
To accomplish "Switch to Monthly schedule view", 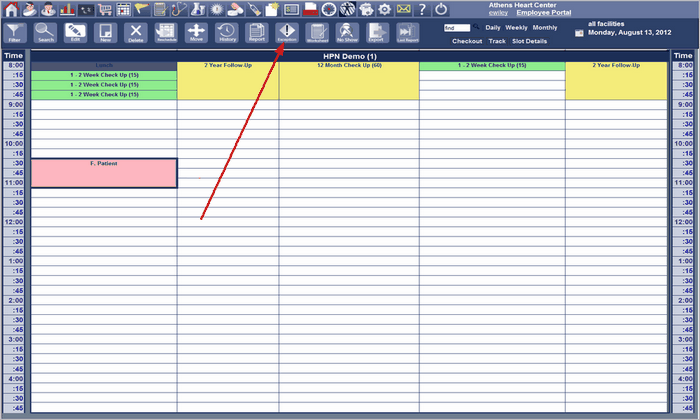I will (545, 27).
